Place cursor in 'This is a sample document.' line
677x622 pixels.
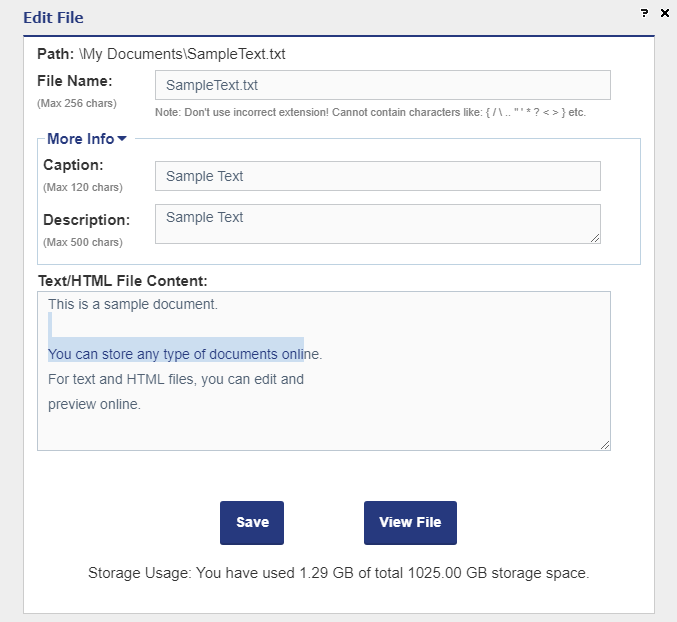click(133, 304)
